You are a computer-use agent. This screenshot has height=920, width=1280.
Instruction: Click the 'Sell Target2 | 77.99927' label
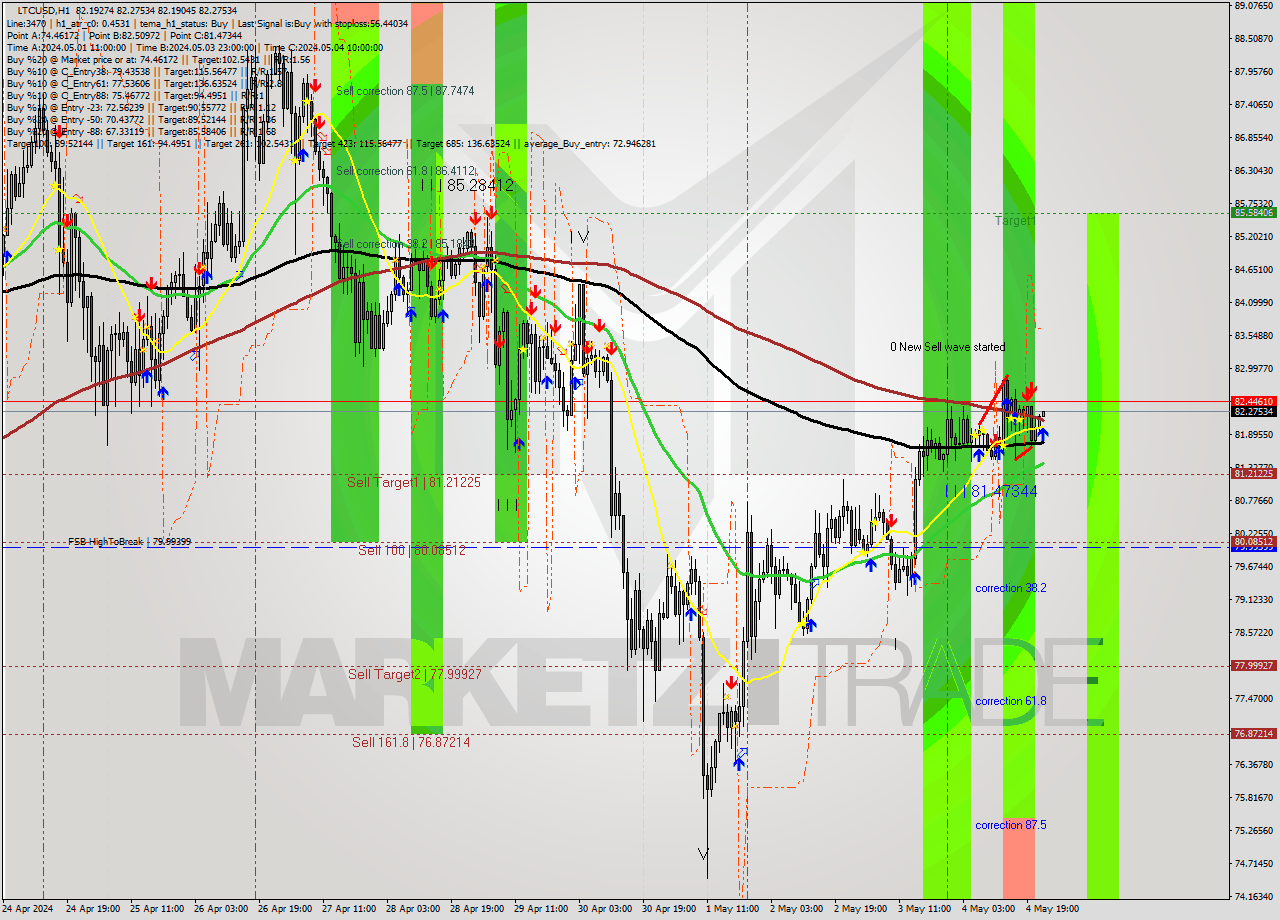pyautogui.click(x=415, y=674)
